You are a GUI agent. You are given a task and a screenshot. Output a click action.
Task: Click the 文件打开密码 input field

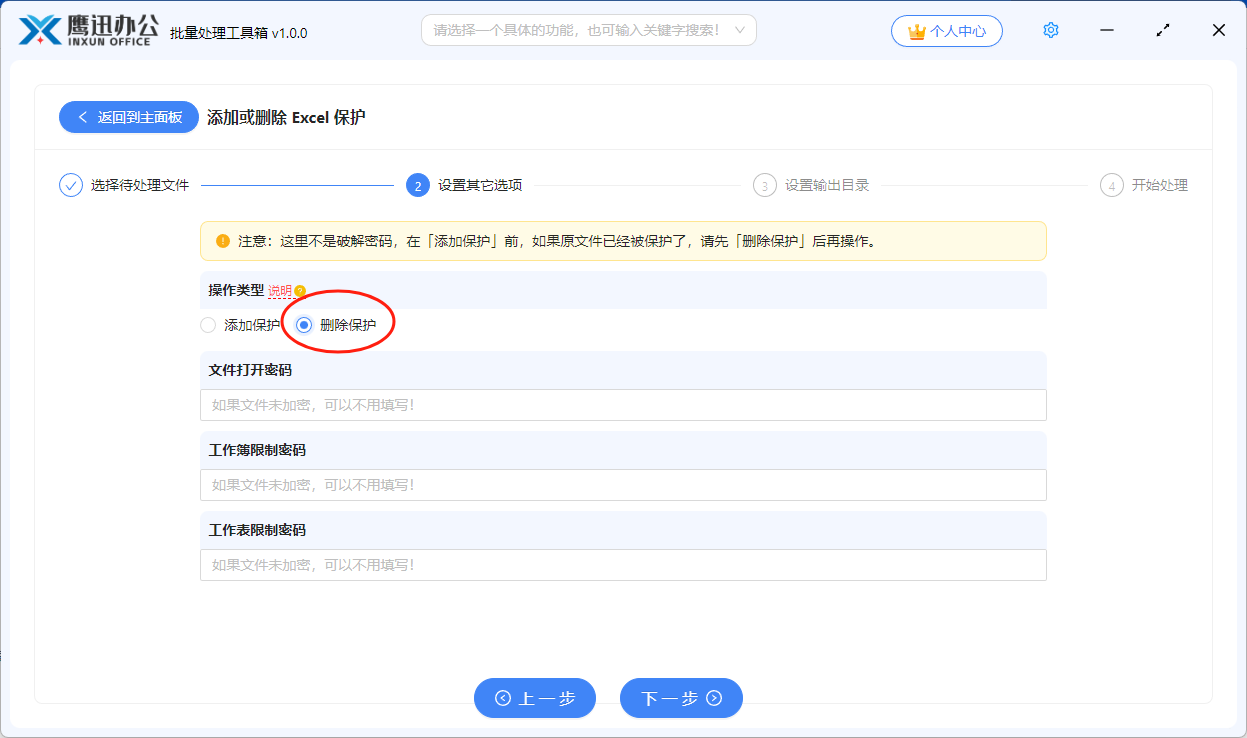pyautogui.click(x=624, y=404)
